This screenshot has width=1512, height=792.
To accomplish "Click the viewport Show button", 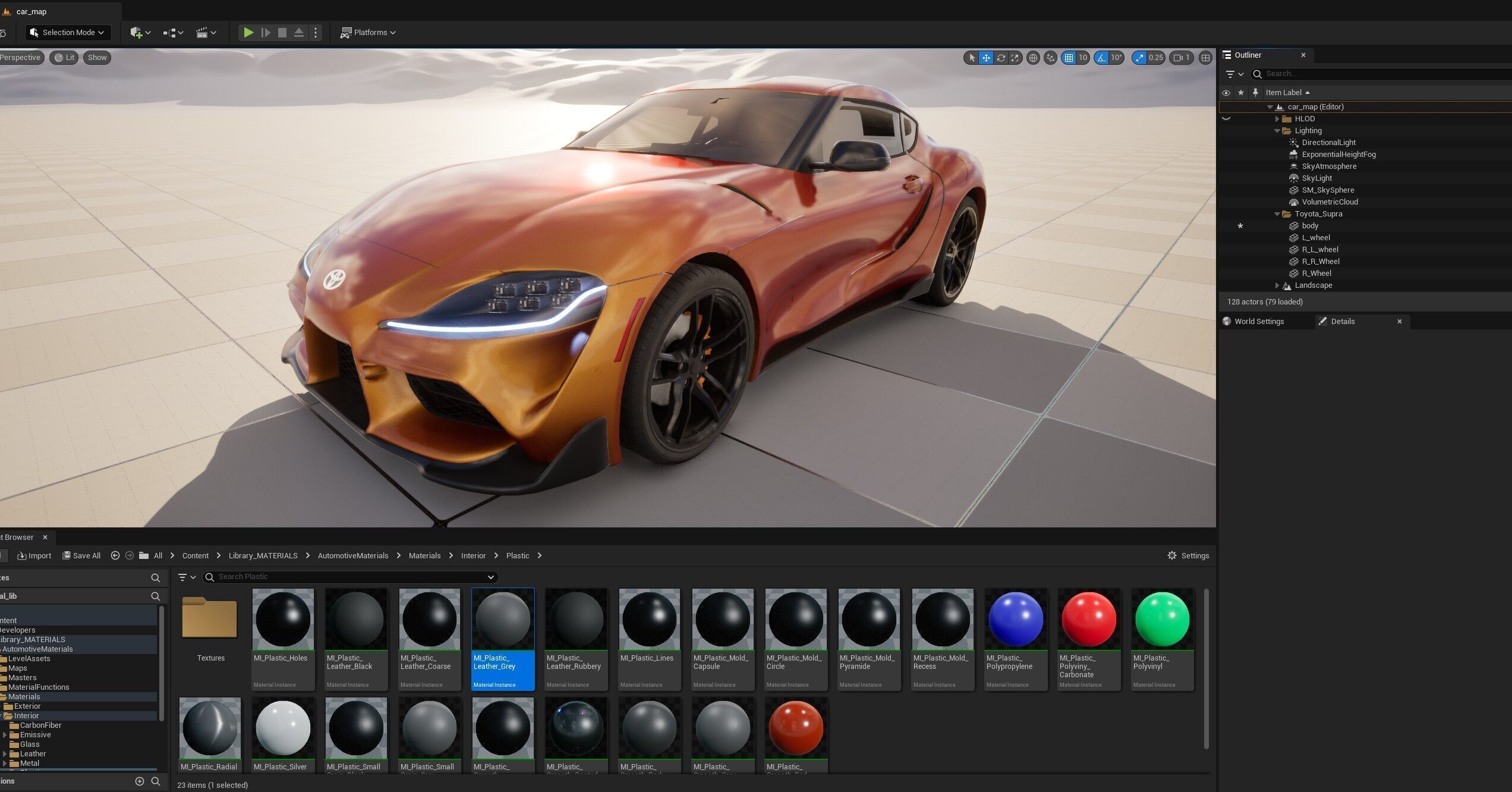I will (x=97, y=58).
